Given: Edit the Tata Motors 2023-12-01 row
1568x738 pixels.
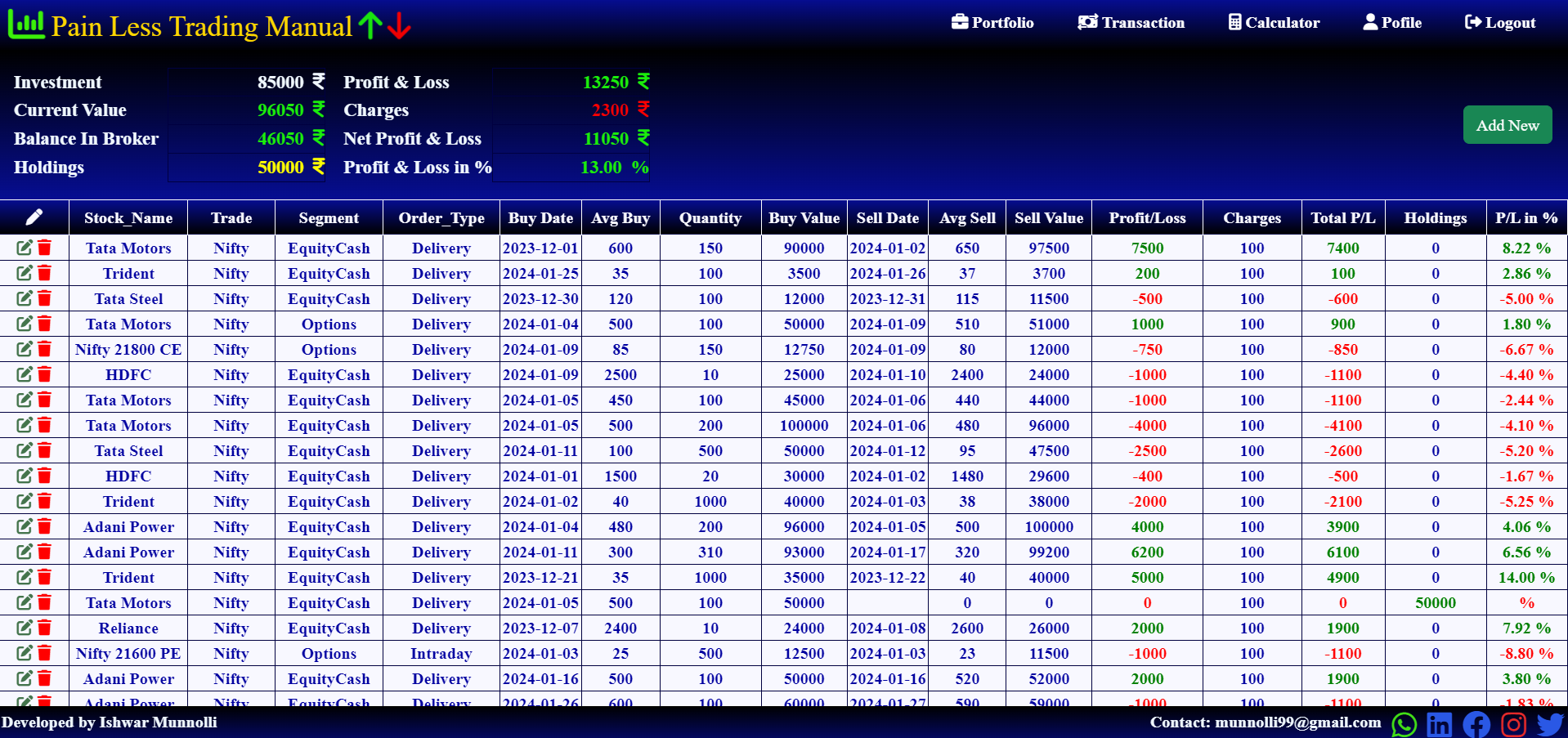Looking at the screenshot, I should [x=25, y=248].
